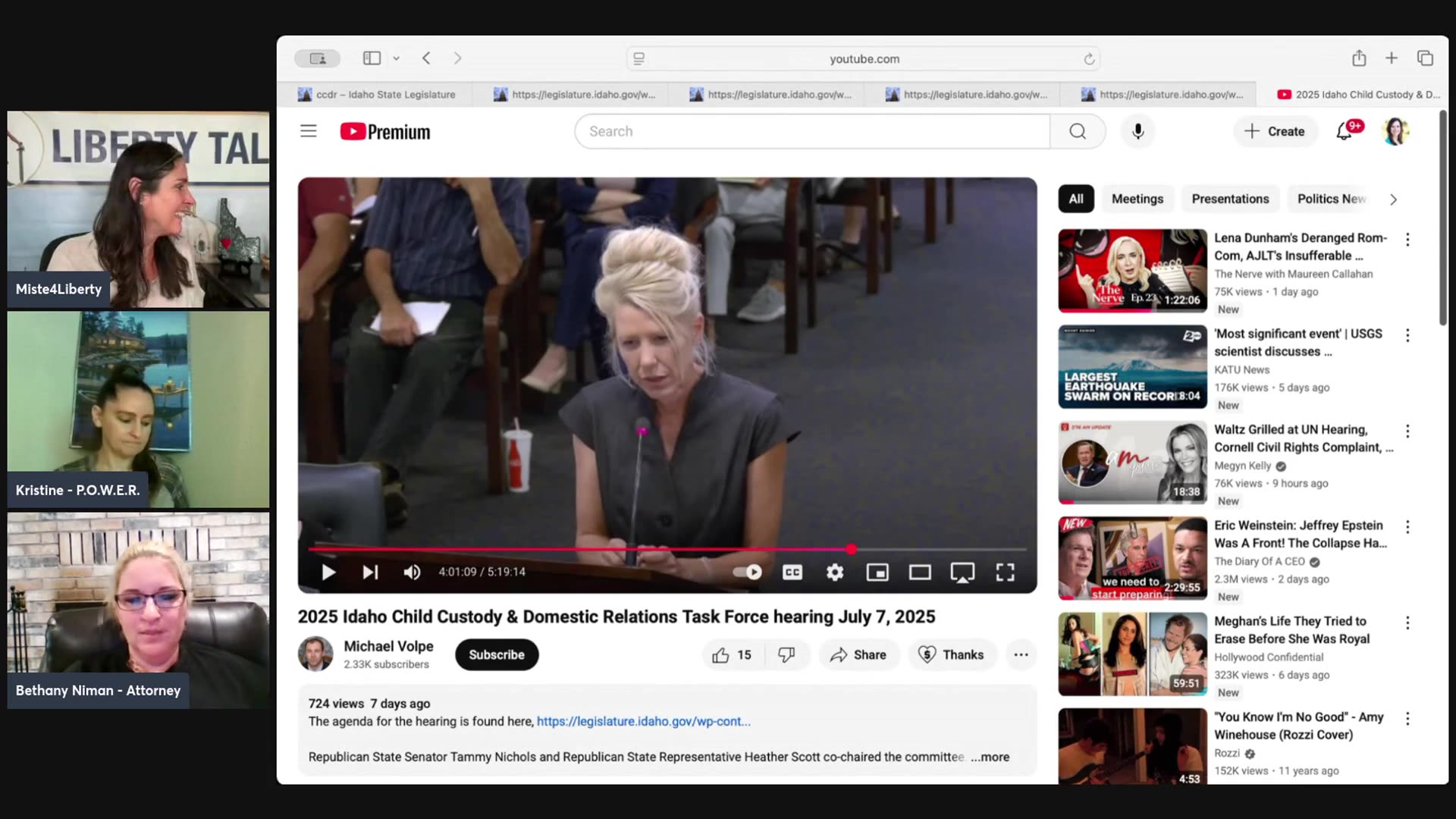Expand video description with ...more
This screenshot has height=819, width=1456.
[990, 757]
